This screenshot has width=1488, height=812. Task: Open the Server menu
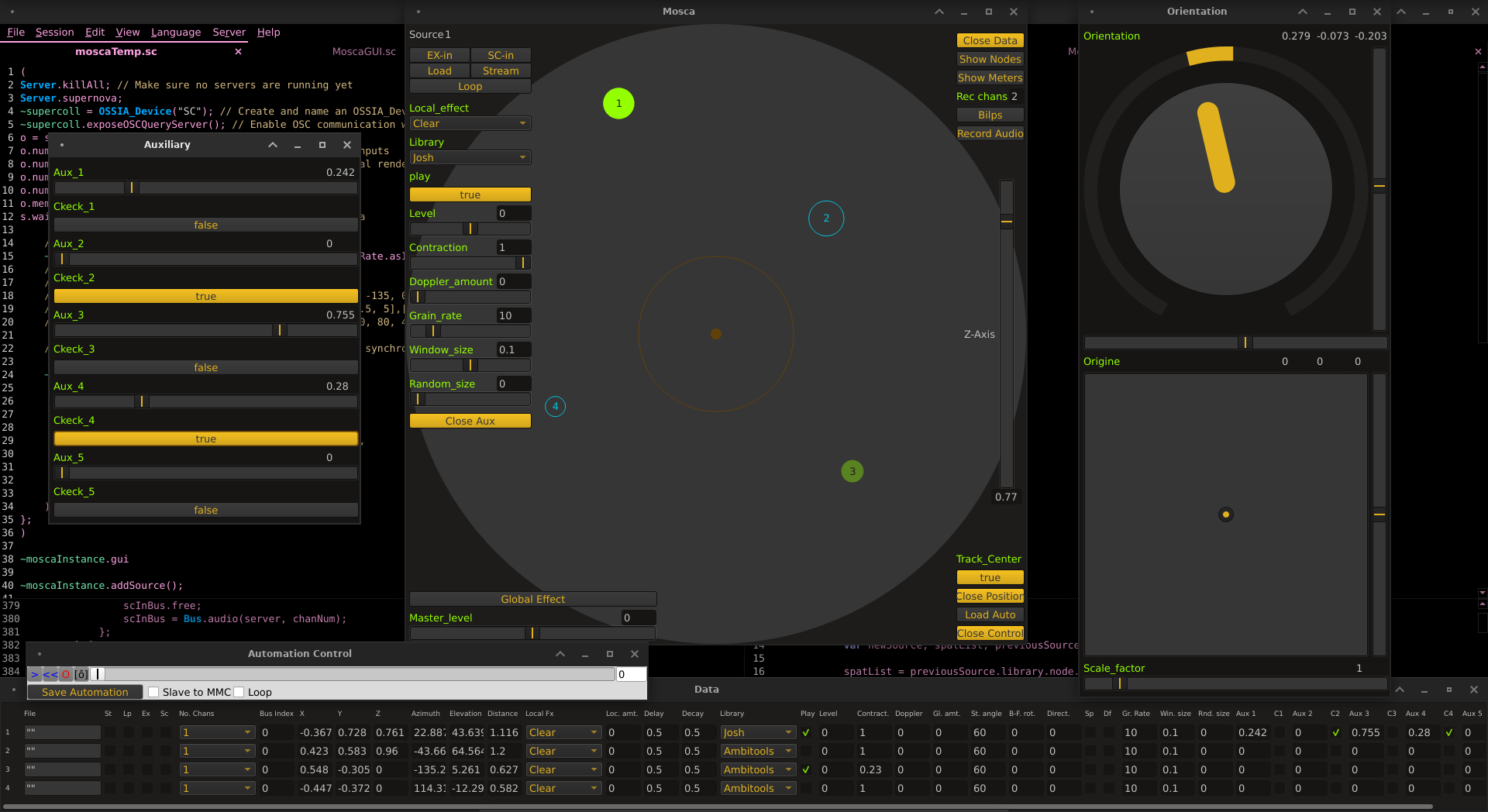coord(229,33)
